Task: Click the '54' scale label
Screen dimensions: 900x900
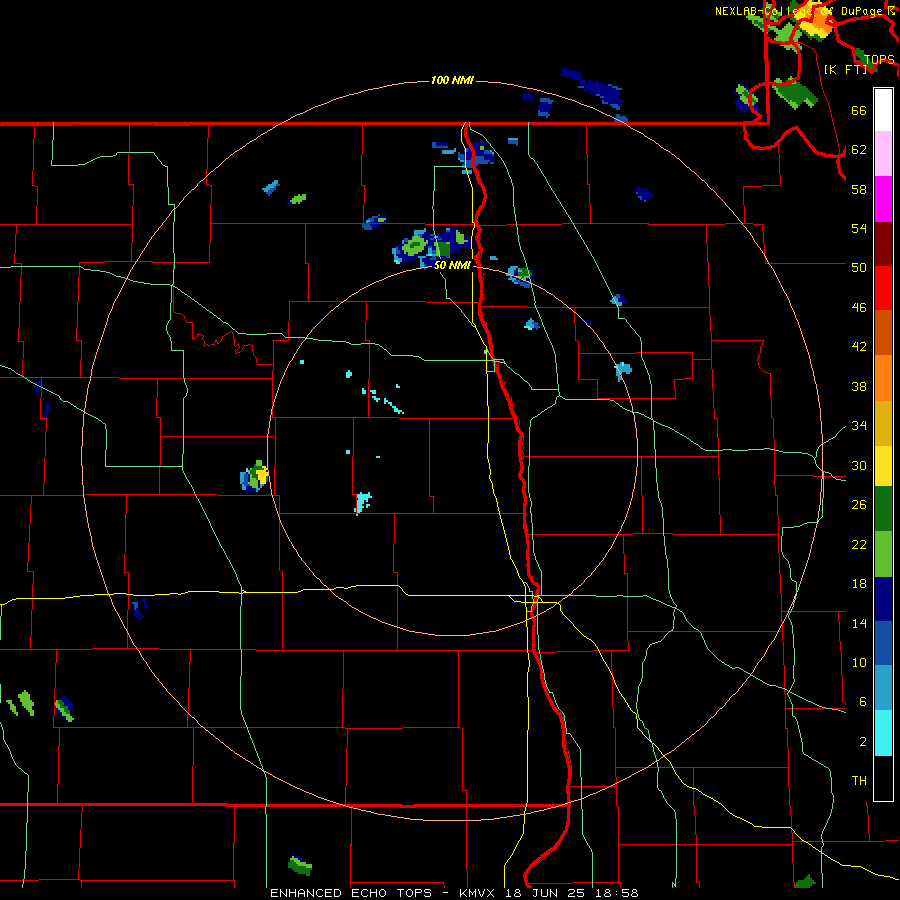Action: point(859,228)
